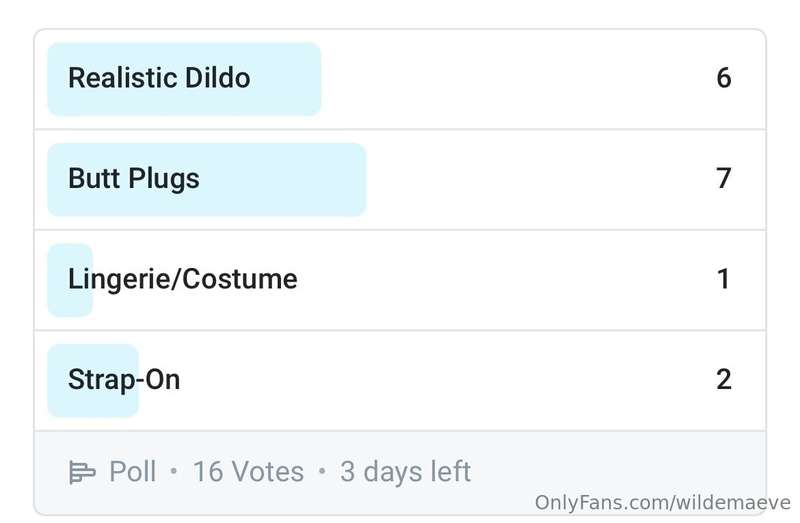Click the vote count 1 for Lingerie/Costume
This screenshot has height=523, width=800.
(x=723, y=279)
